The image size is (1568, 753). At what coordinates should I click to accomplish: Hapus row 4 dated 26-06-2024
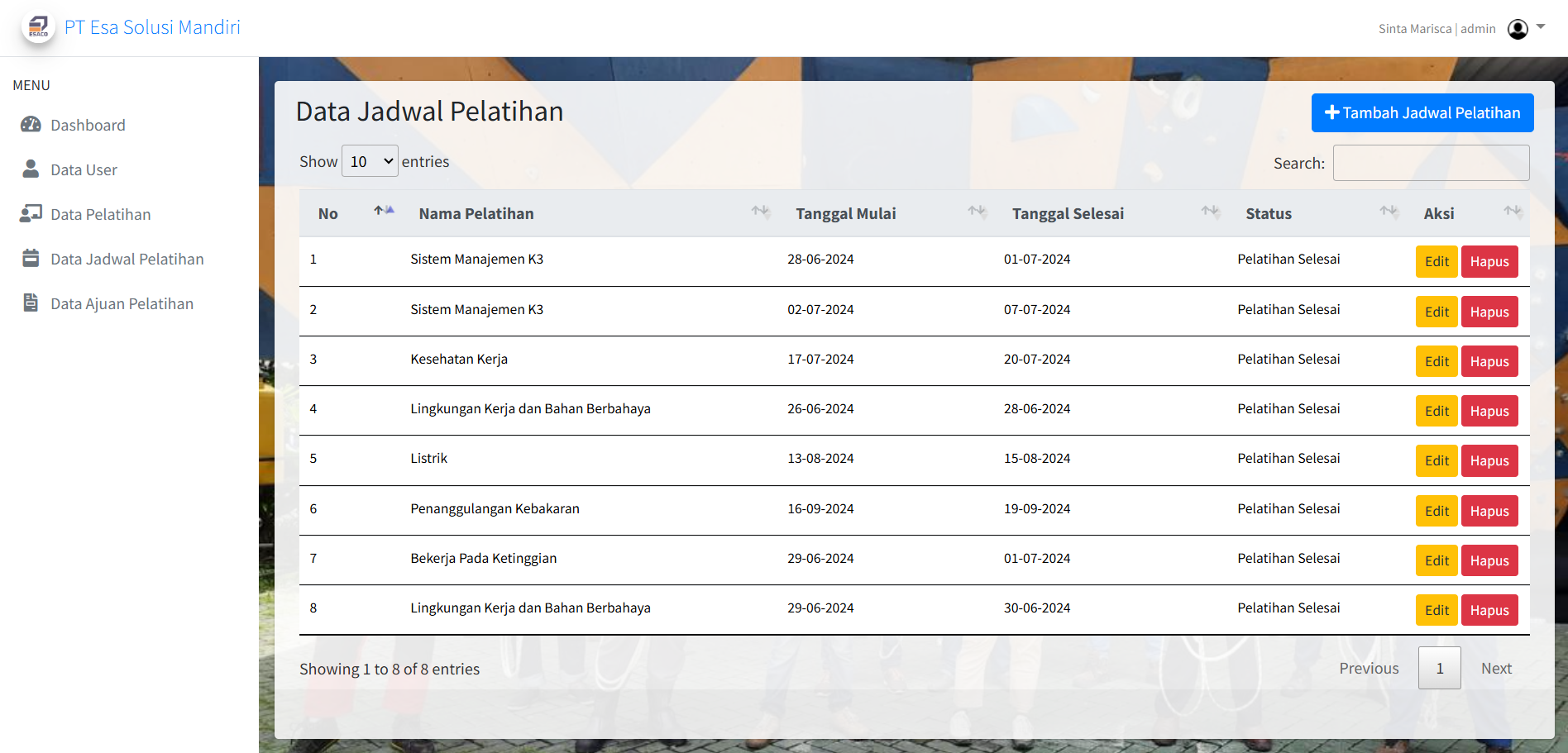[1489, 411]
